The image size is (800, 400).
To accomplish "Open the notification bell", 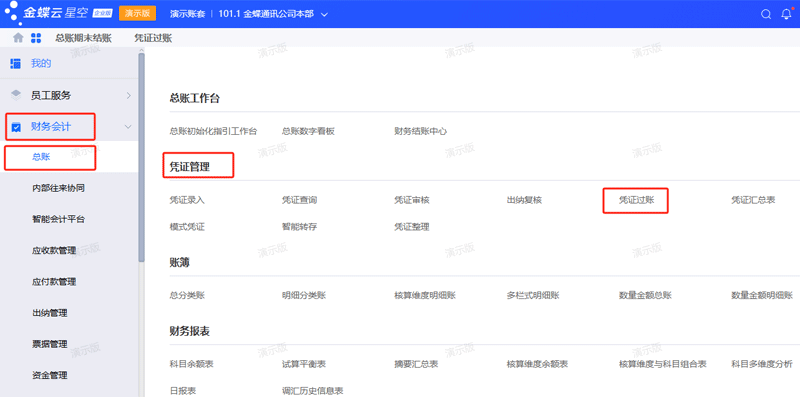I will (x=786, y=14).
